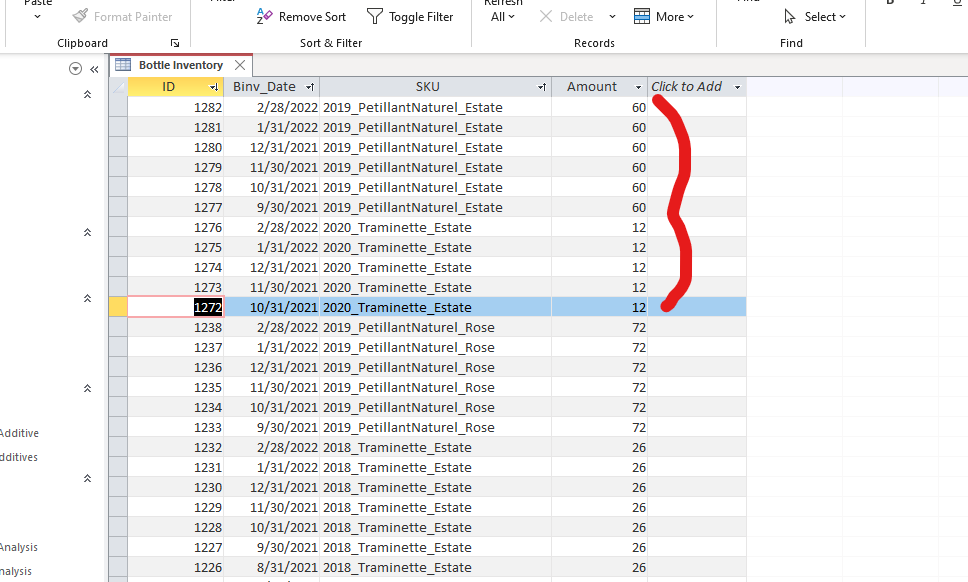Image resolution: width=968 pixels, height=582 pixels.
Task: Collapse the navigation group chevron above Additive
Action: tap(88, 388)
